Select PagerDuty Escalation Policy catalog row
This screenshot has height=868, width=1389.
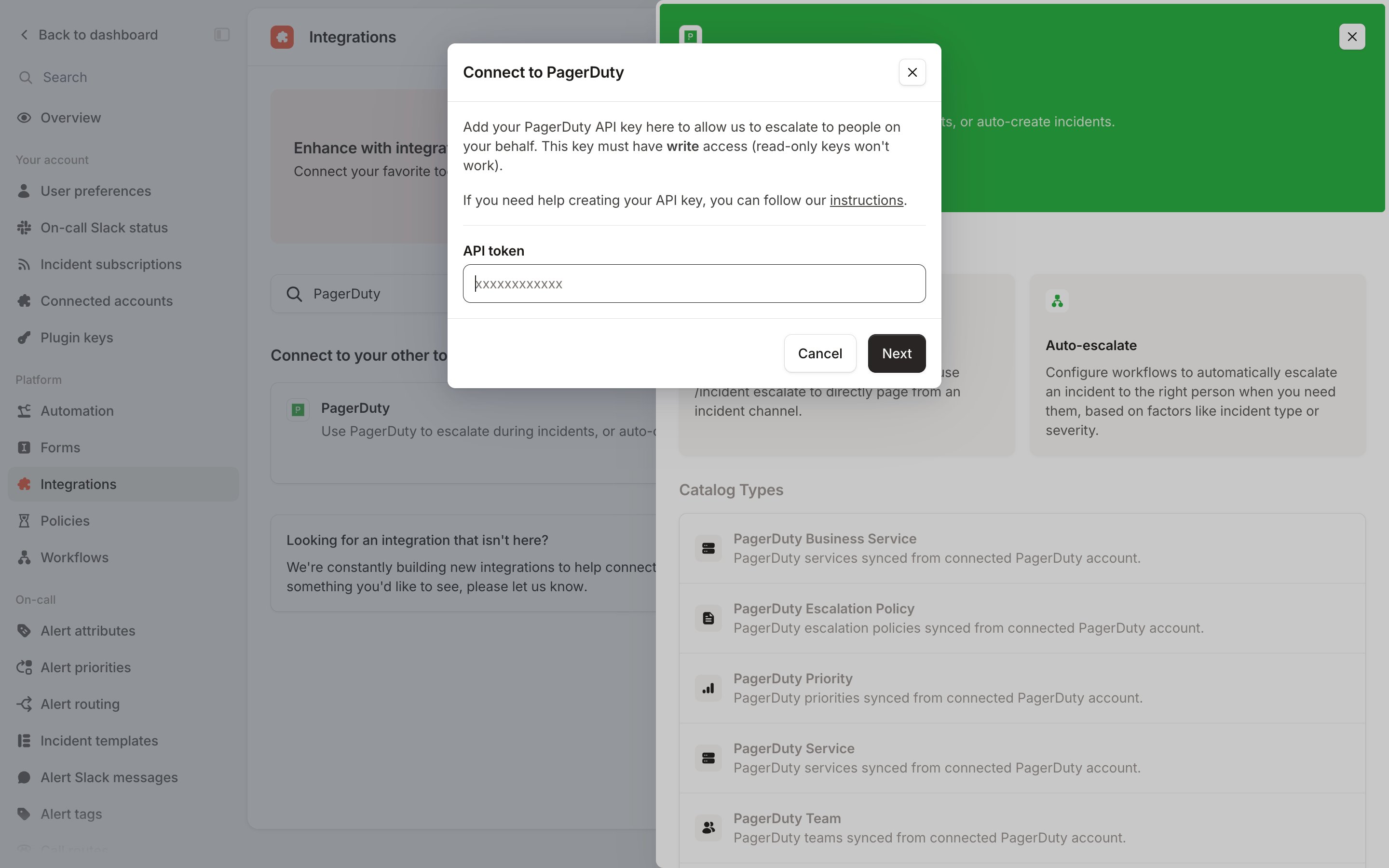click(x=1021, y=618)
